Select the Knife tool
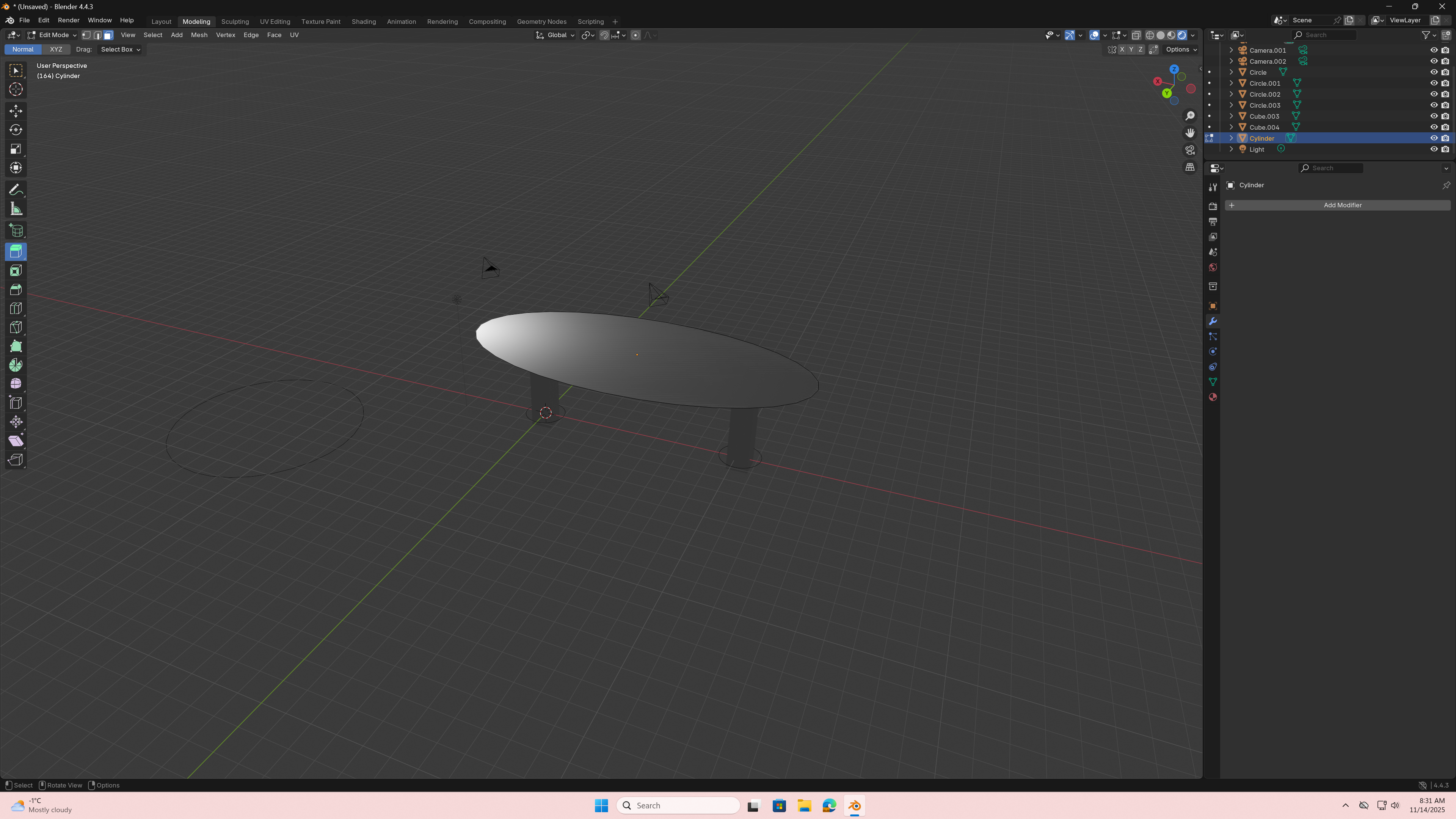Image resolution: width=1456 pixels, height=819 pixels. [x=16, y=327]
